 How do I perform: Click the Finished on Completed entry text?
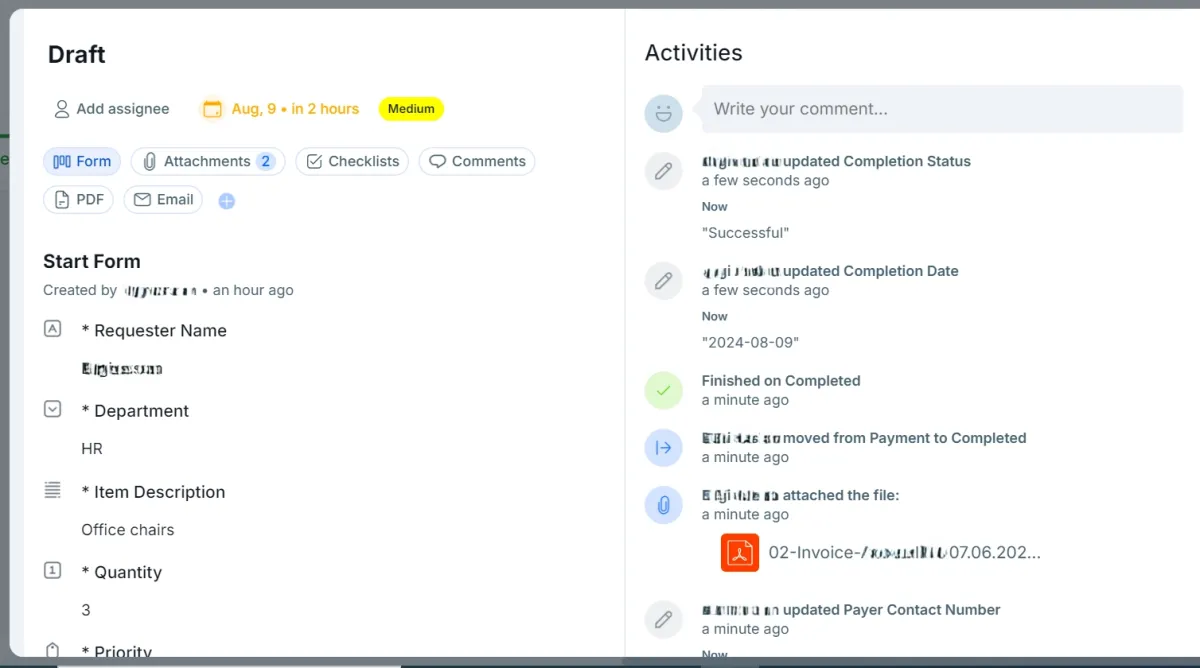[781, 381]
